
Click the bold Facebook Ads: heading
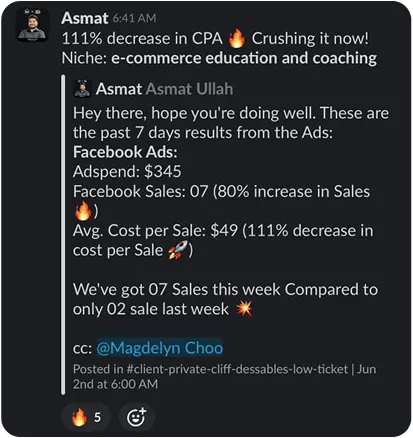(125, 152)
